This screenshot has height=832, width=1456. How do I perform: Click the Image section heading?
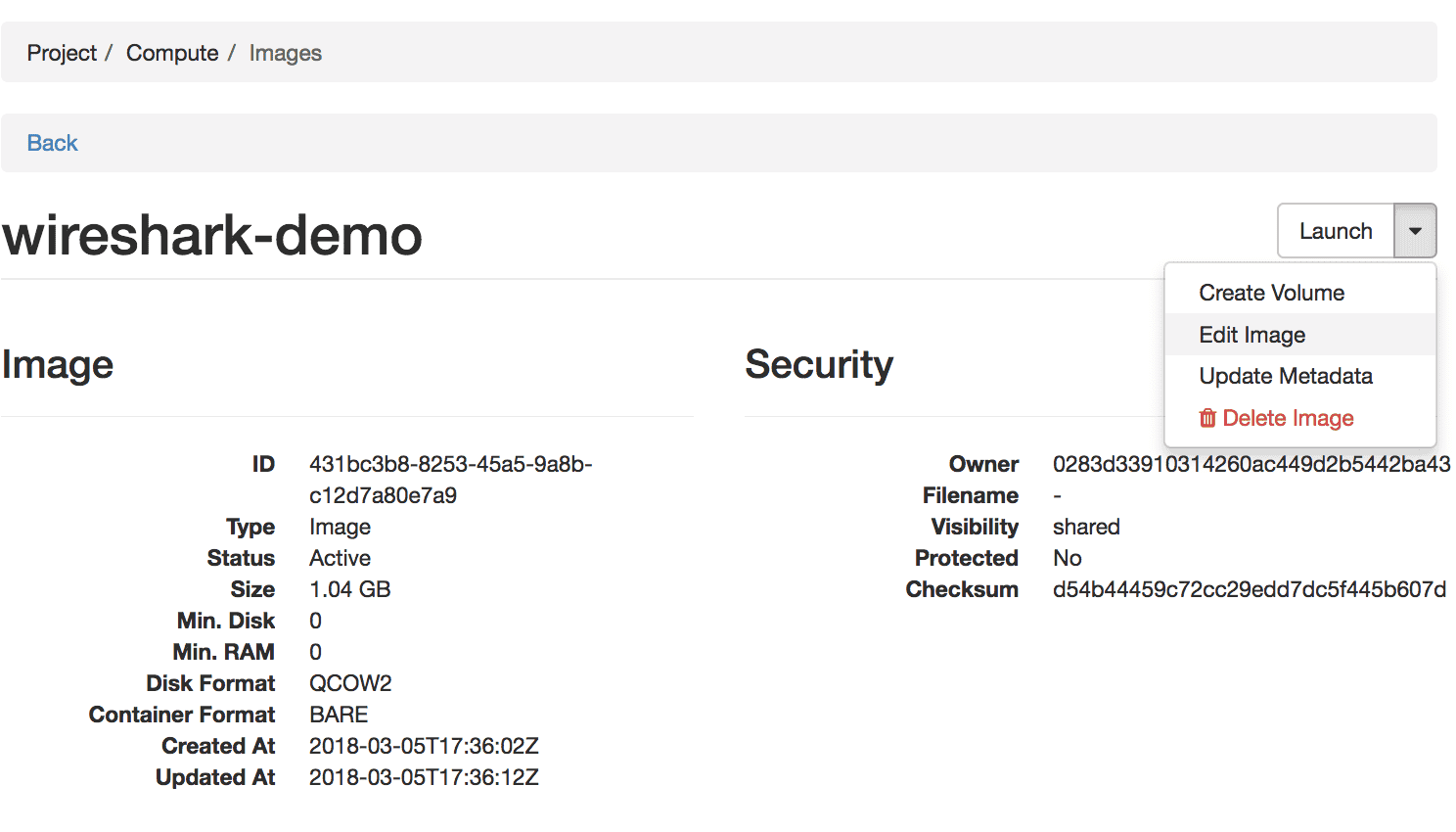point(58,364)
